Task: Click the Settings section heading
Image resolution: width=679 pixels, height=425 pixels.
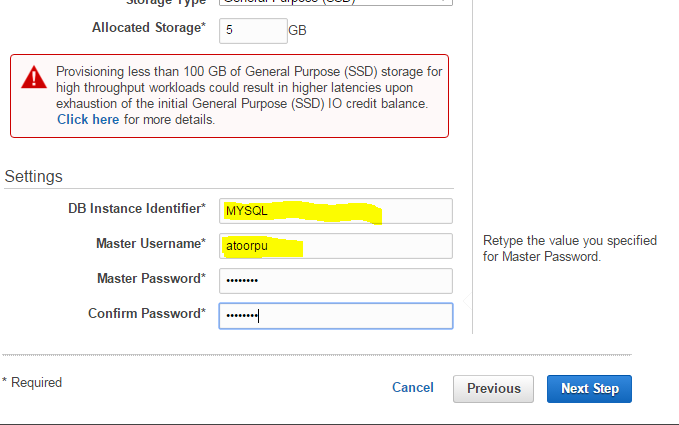Action: point(34,177)
